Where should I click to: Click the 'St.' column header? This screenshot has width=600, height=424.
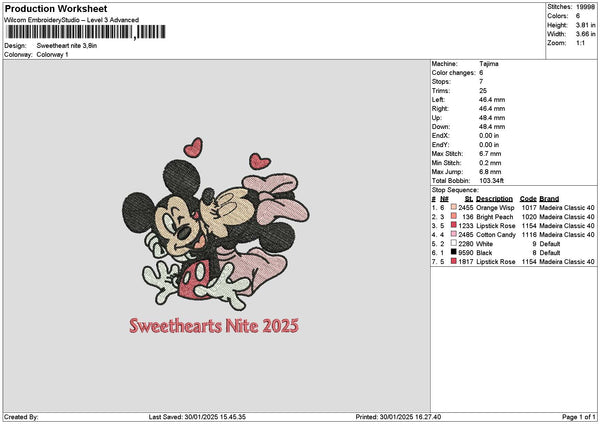pos(469,199)
